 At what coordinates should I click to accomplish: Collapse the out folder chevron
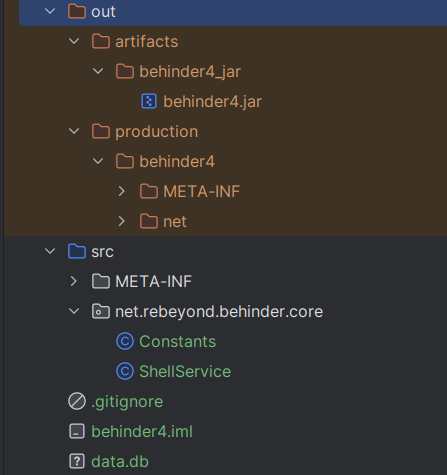(x=50, y=11)
